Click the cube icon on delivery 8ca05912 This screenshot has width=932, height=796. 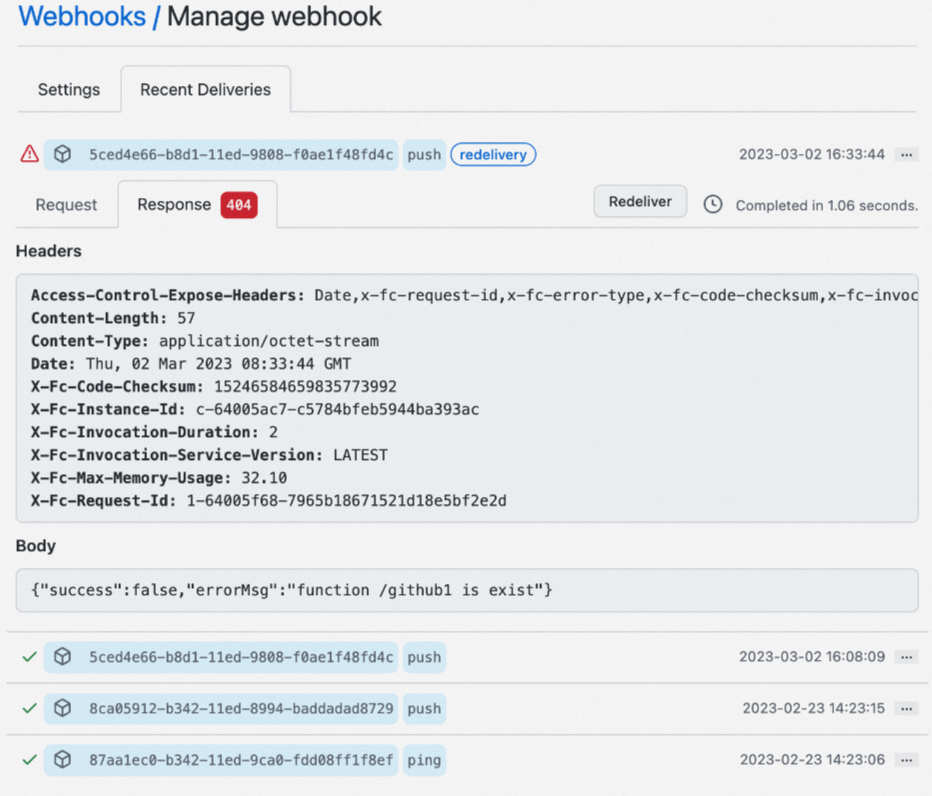[x=62, y=708]
